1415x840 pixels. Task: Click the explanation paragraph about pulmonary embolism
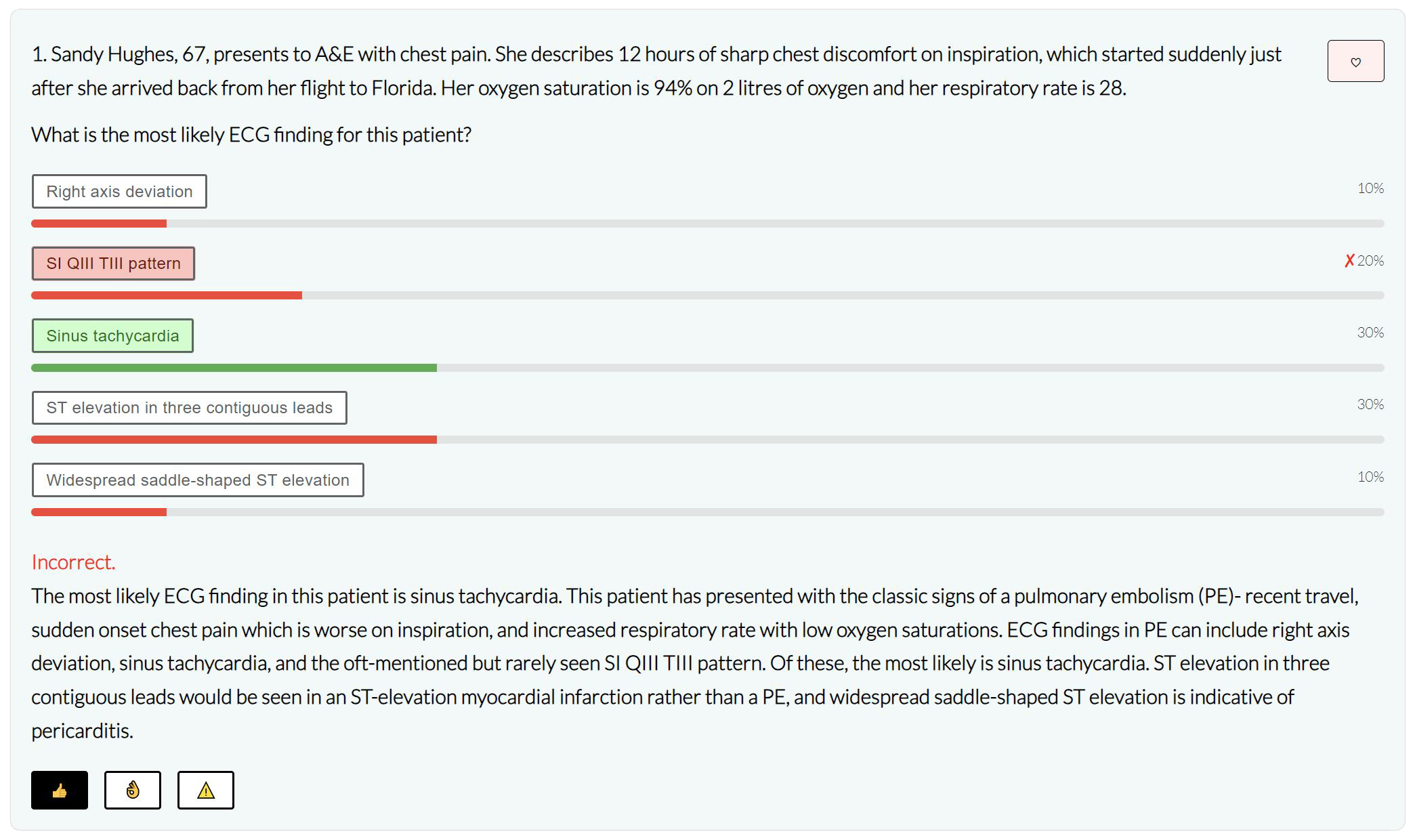pyautogui.click(x=677, y=663)
